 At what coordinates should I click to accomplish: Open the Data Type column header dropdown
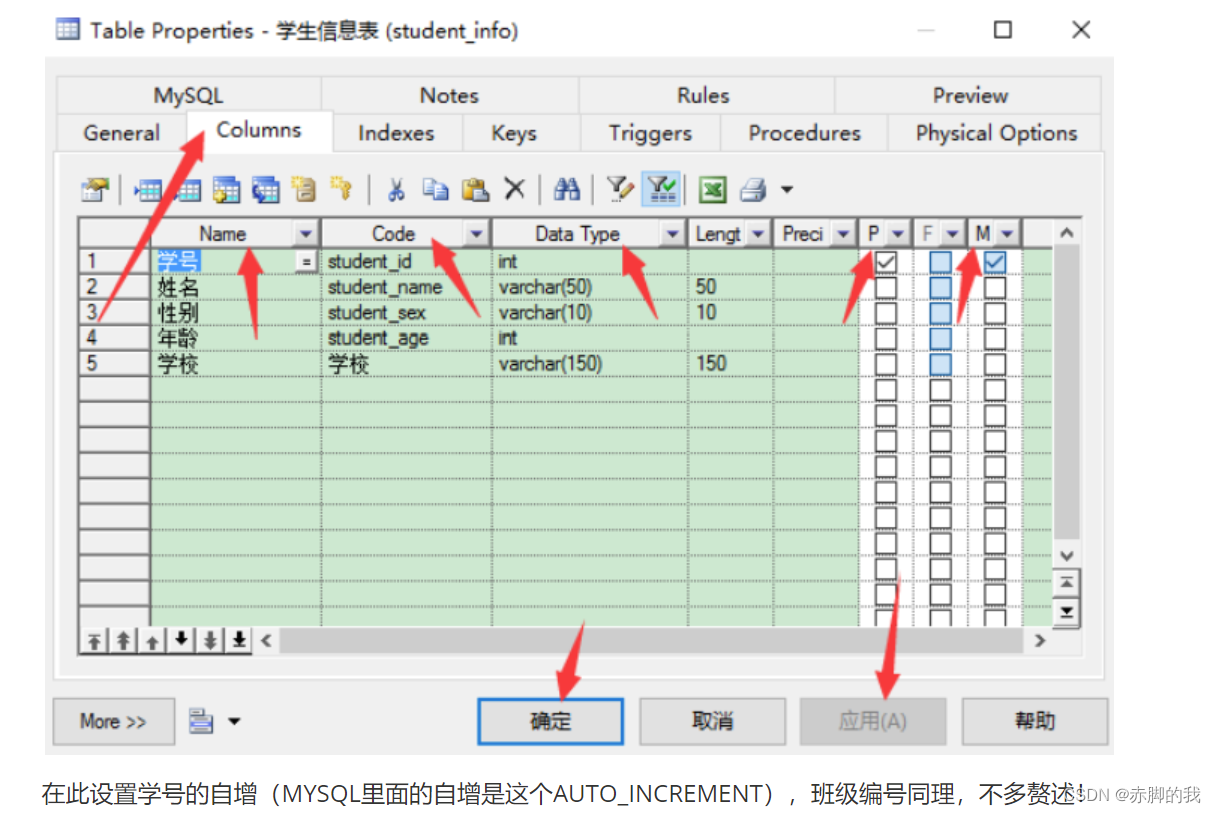672,234
